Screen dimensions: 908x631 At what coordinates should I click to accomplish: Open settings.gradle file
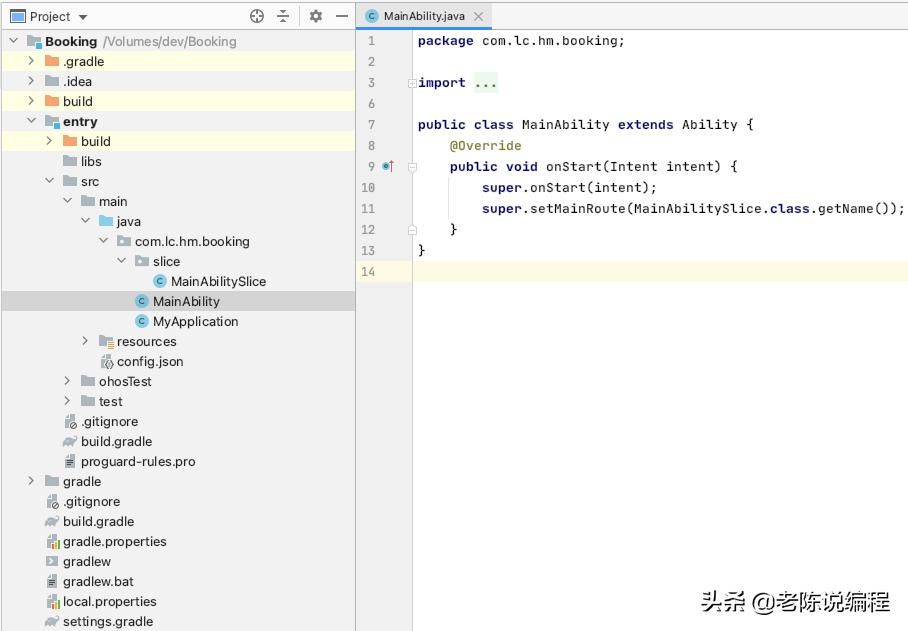[108, 621]
